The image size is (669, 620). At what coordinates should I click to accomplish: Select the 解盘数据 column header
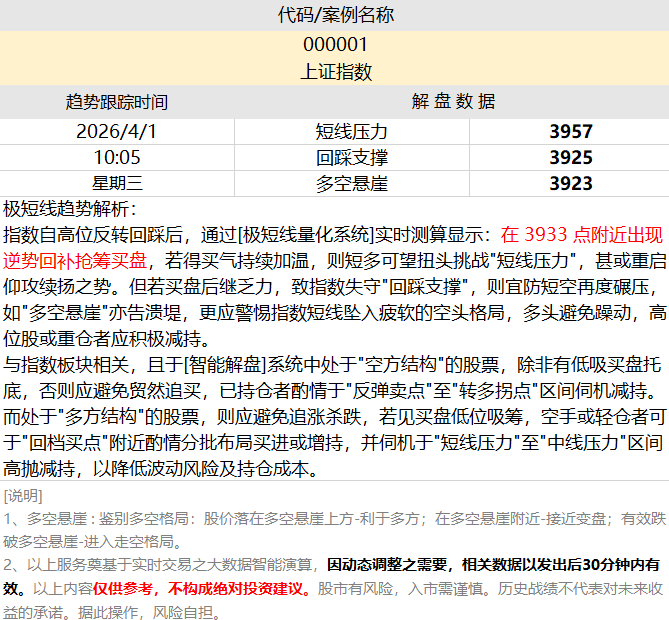point(452,102)
